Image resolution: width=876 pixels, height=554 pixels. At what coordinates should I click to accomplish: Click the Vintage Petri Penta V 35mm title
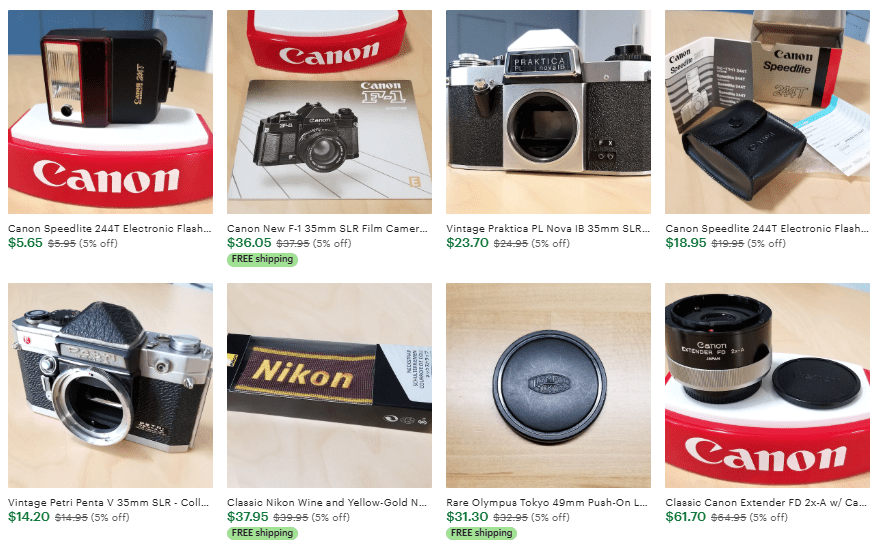(108, 502)
